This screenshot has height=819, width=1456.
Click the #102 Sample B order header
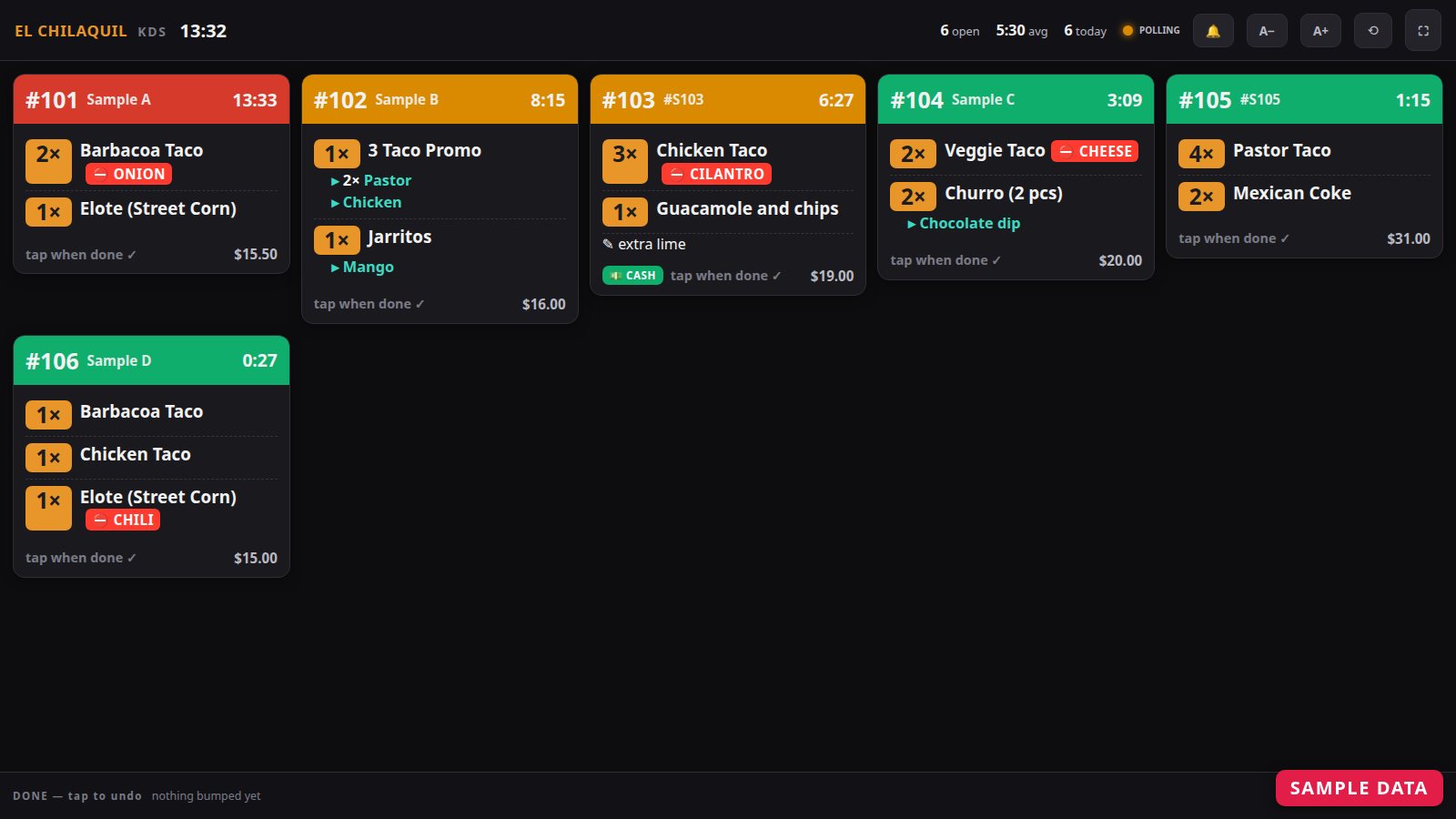pyautogui.click(x=440, y=99)
